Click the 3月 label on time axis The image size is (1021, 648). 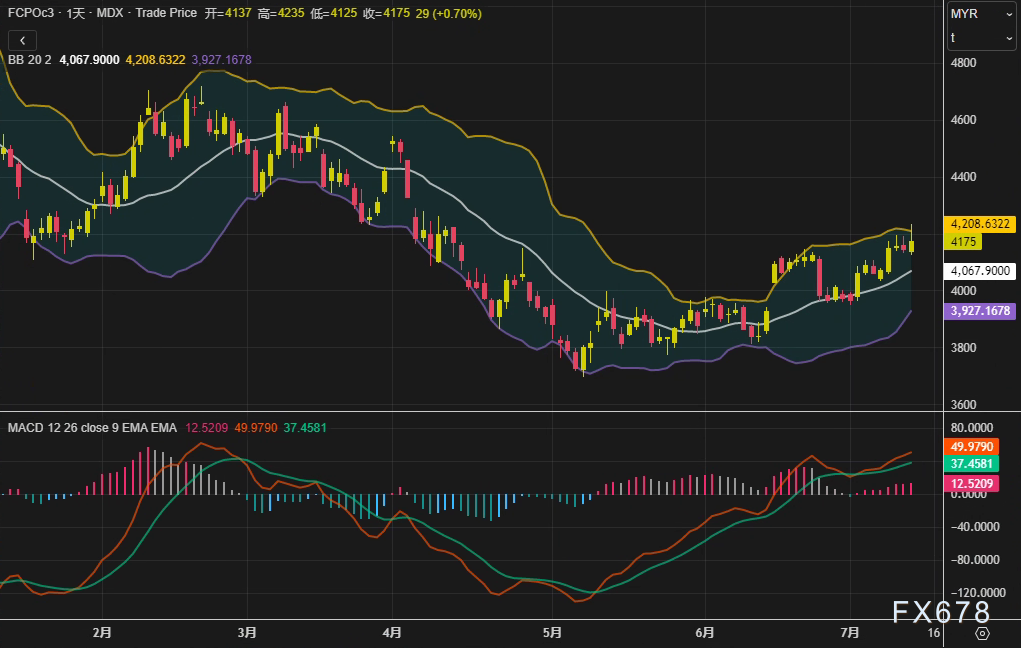click(x=248, y=633)
